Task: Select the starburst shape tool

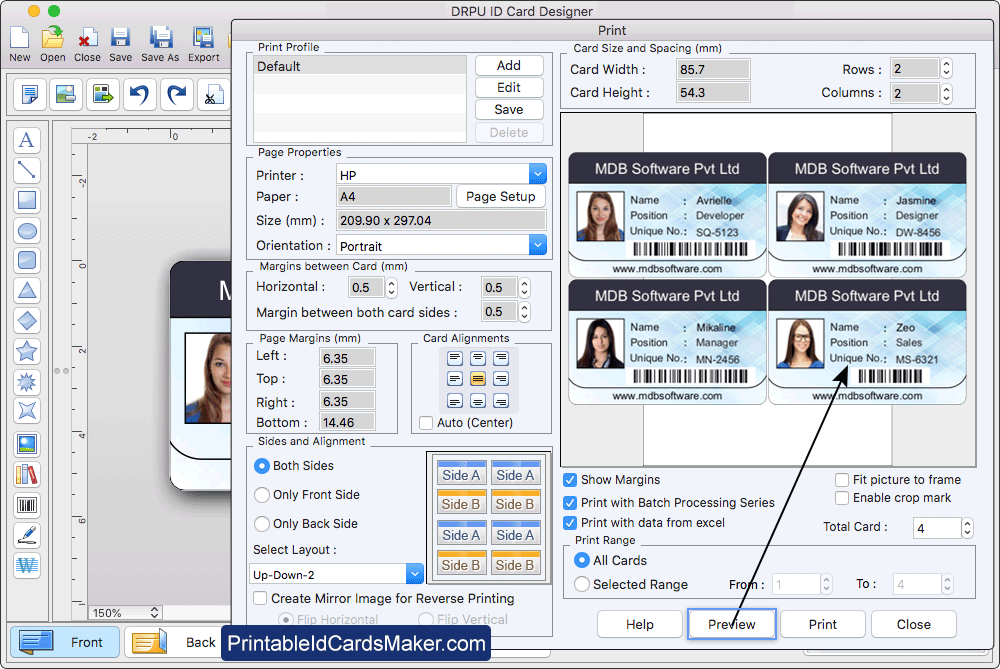Action: pos(27,381)
